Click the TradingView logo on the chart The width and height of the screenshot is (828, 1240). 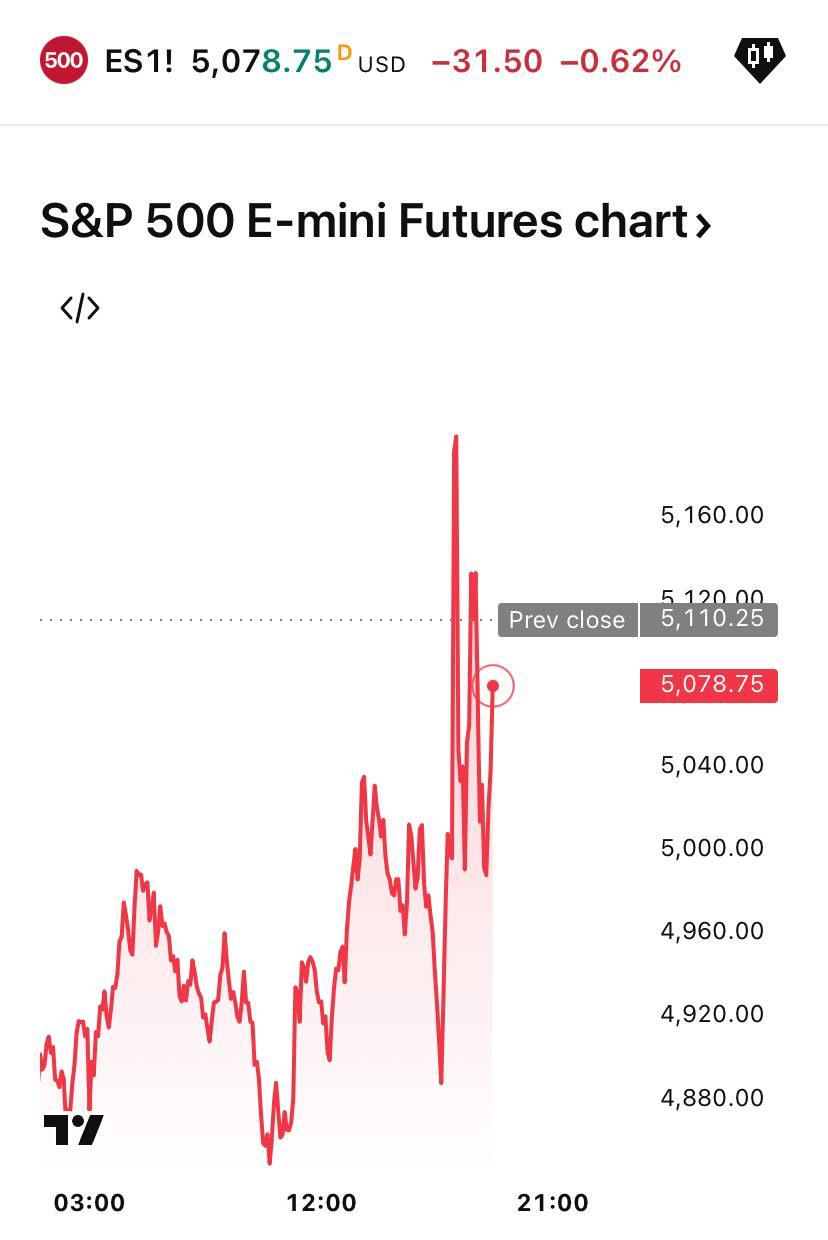74,1130
